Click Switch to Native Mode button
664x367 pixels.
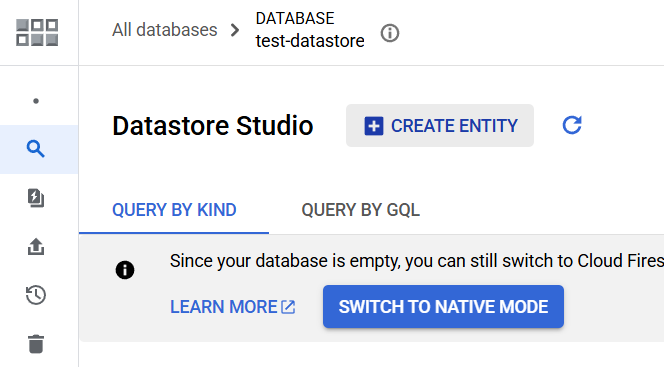point(443,306)
